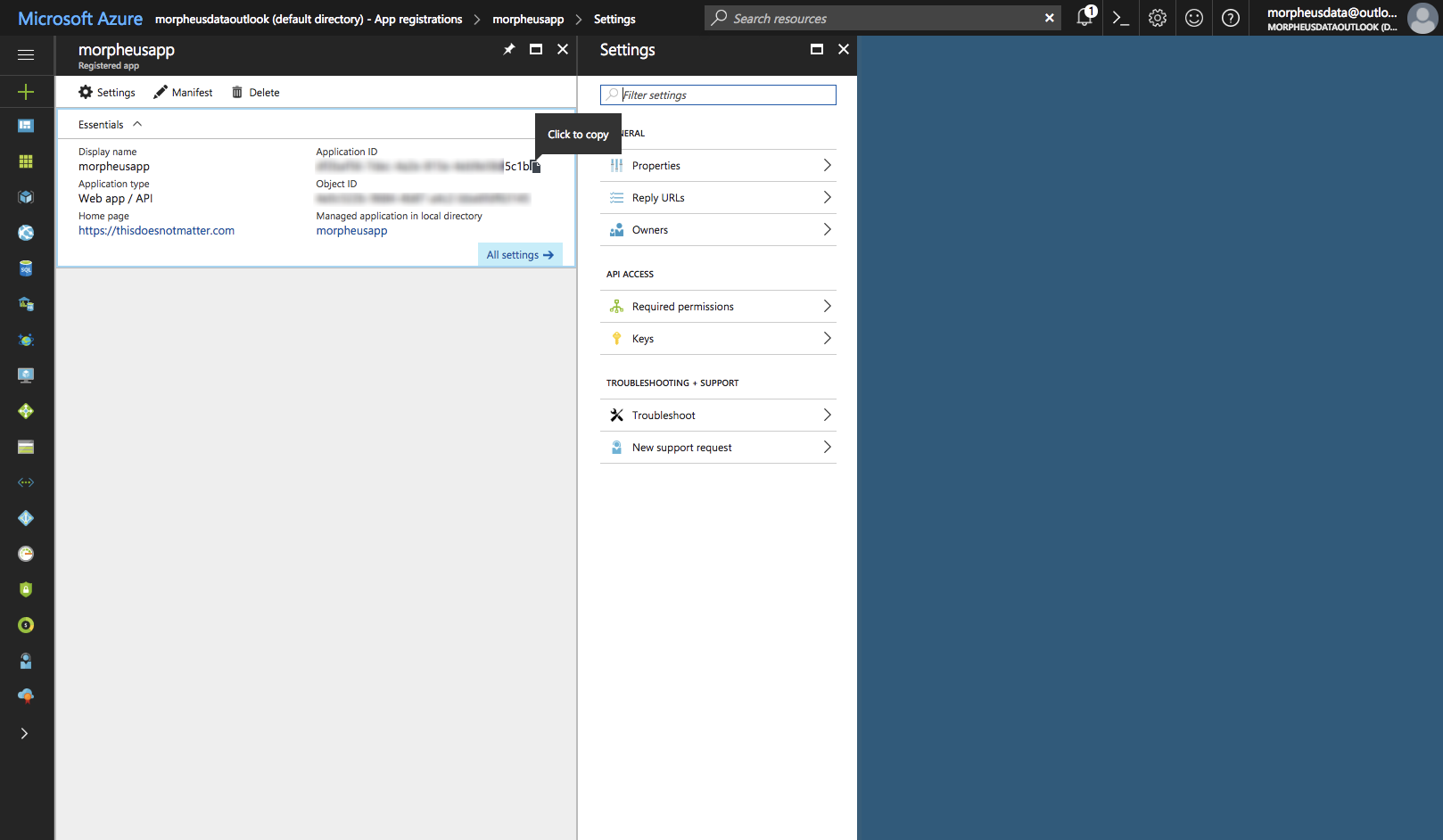1443x840 pixels.
Task: Click the Owners row chevron arrow
Action: click(827, 229)
